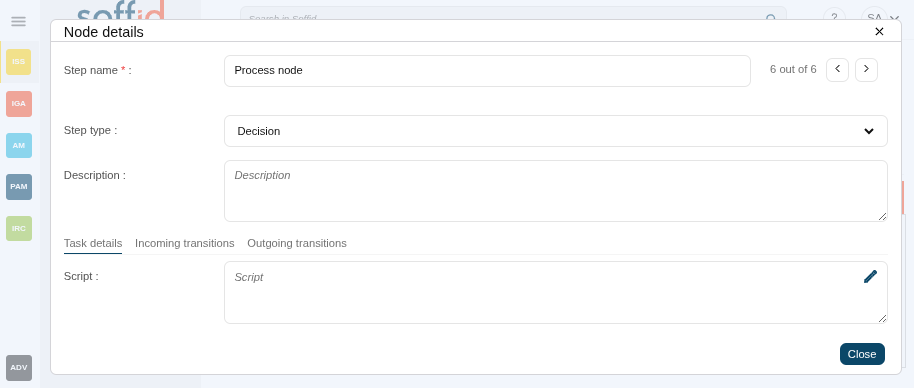
Task: Open the ADV sidebar module icon
Action: pyautogui.click(x=19, y=368)
